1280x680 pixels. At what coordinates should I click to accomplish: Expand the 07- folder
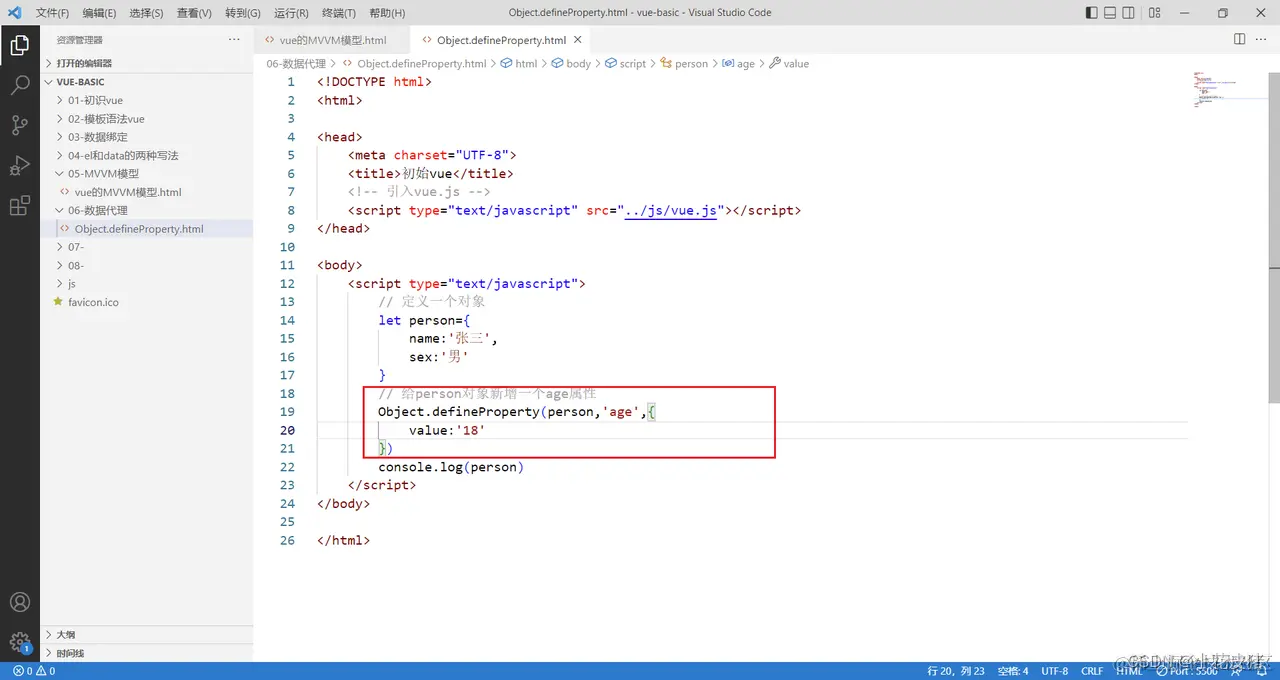click(146, 247)
